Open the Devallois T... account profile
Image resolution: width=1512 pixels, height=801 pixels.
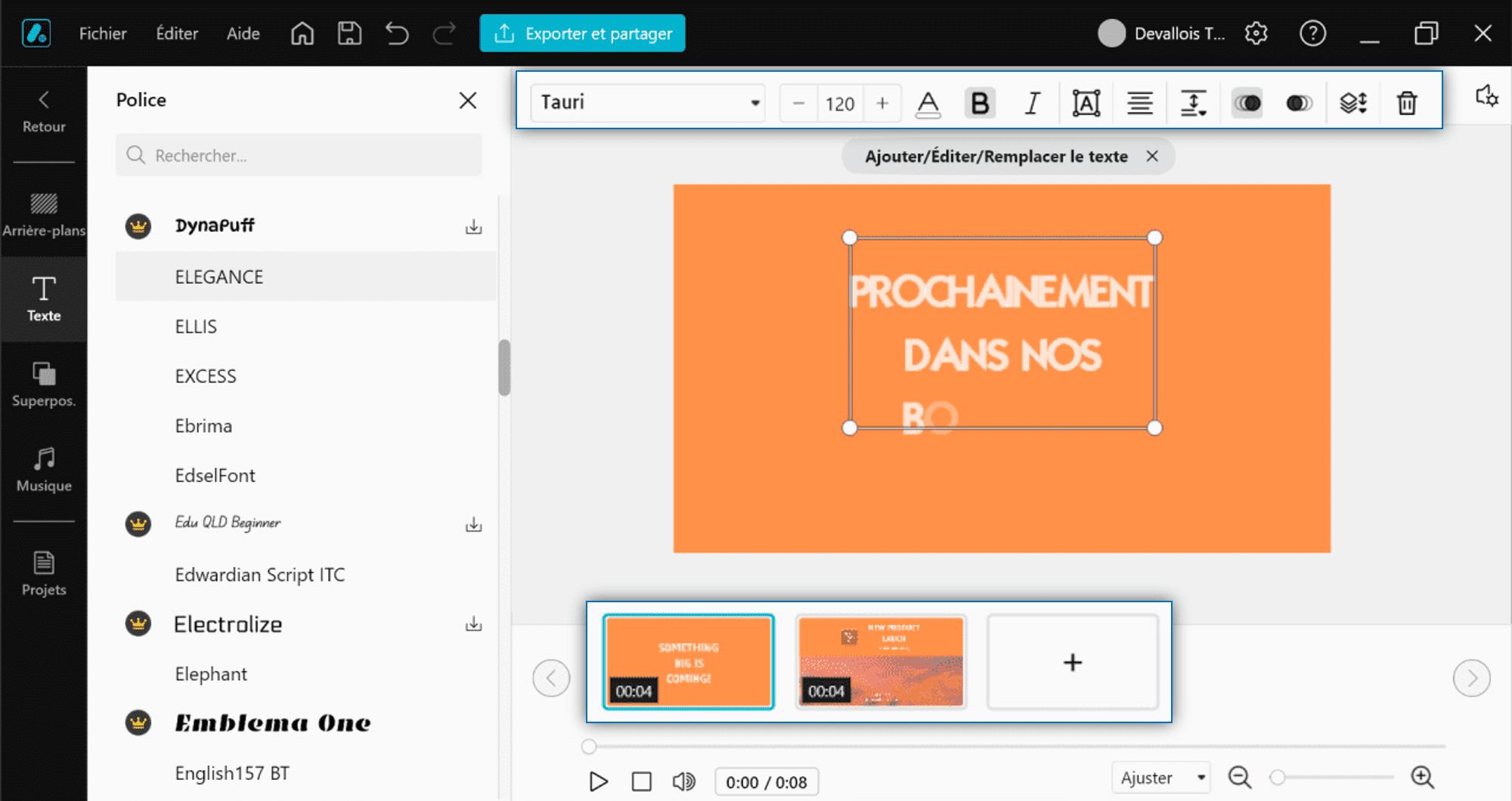tap(1161, 33)
